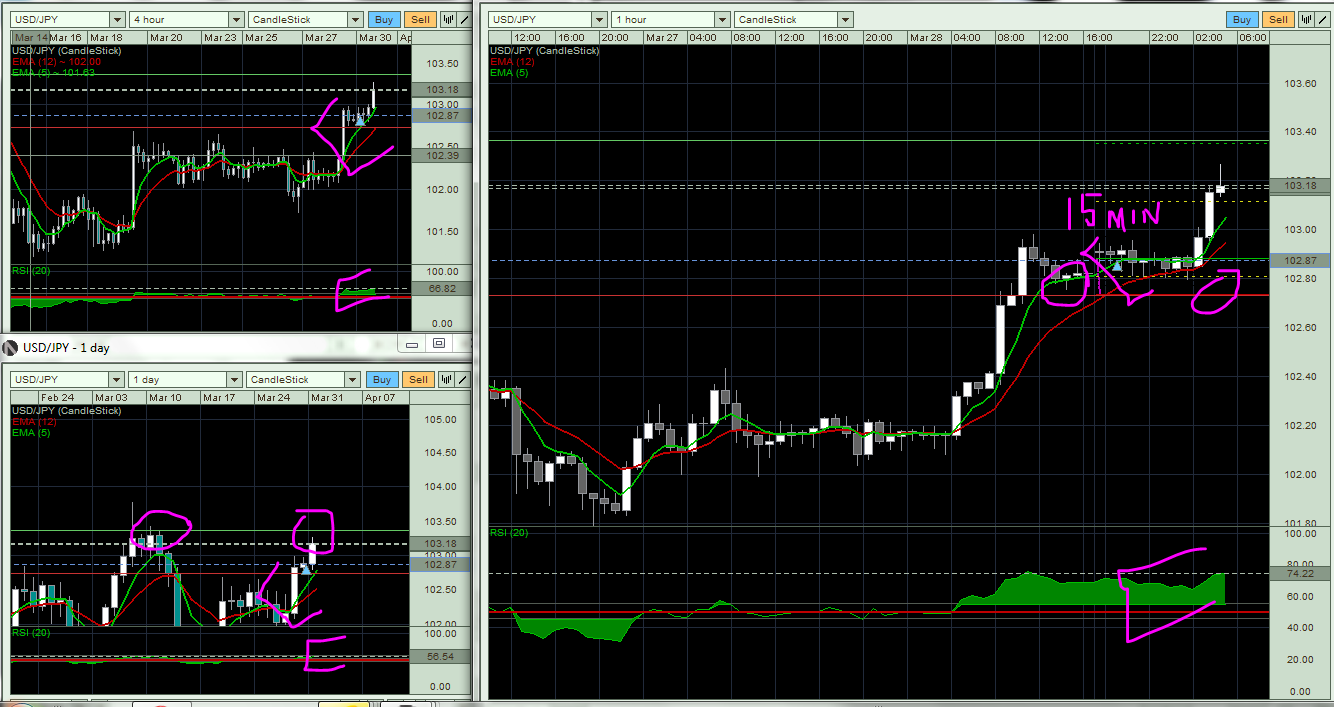Click Buy in the 4 hour chart
Image resolution: width=1334 pixels, height=707 pixels.
click(383, 19)
